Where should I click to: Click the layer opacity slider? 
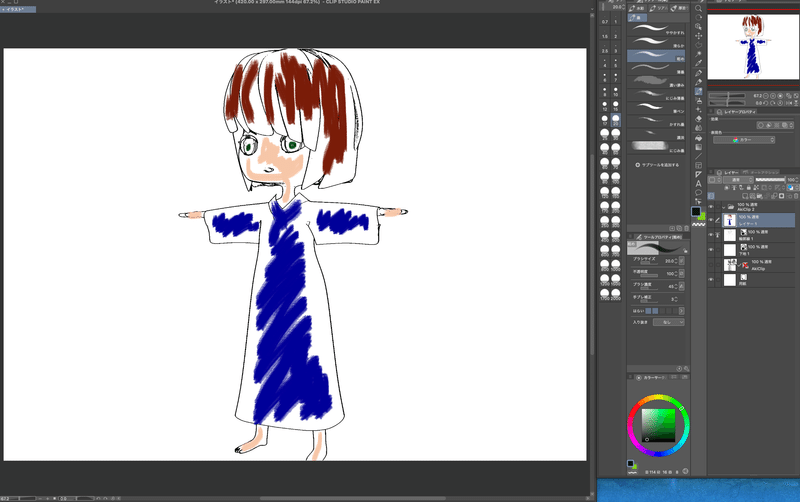point(770,180)
